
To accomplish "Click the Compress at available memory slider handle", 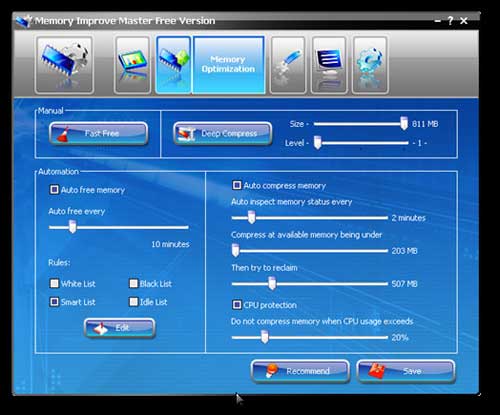I will pos(235,250).
